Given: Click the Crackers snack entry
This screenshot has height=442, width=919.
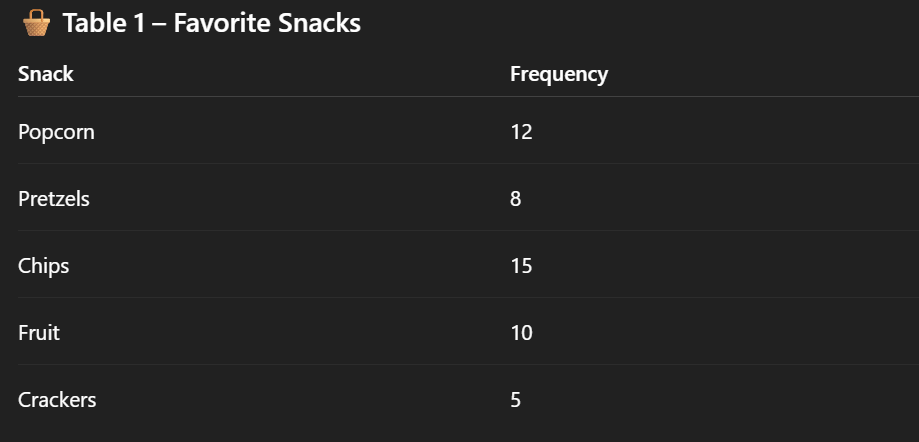Looking at the screenshot, I should tap(57, 399).
